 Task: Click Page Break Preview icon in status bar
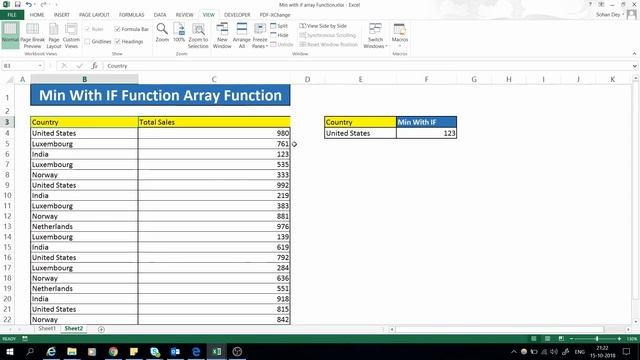561,339
